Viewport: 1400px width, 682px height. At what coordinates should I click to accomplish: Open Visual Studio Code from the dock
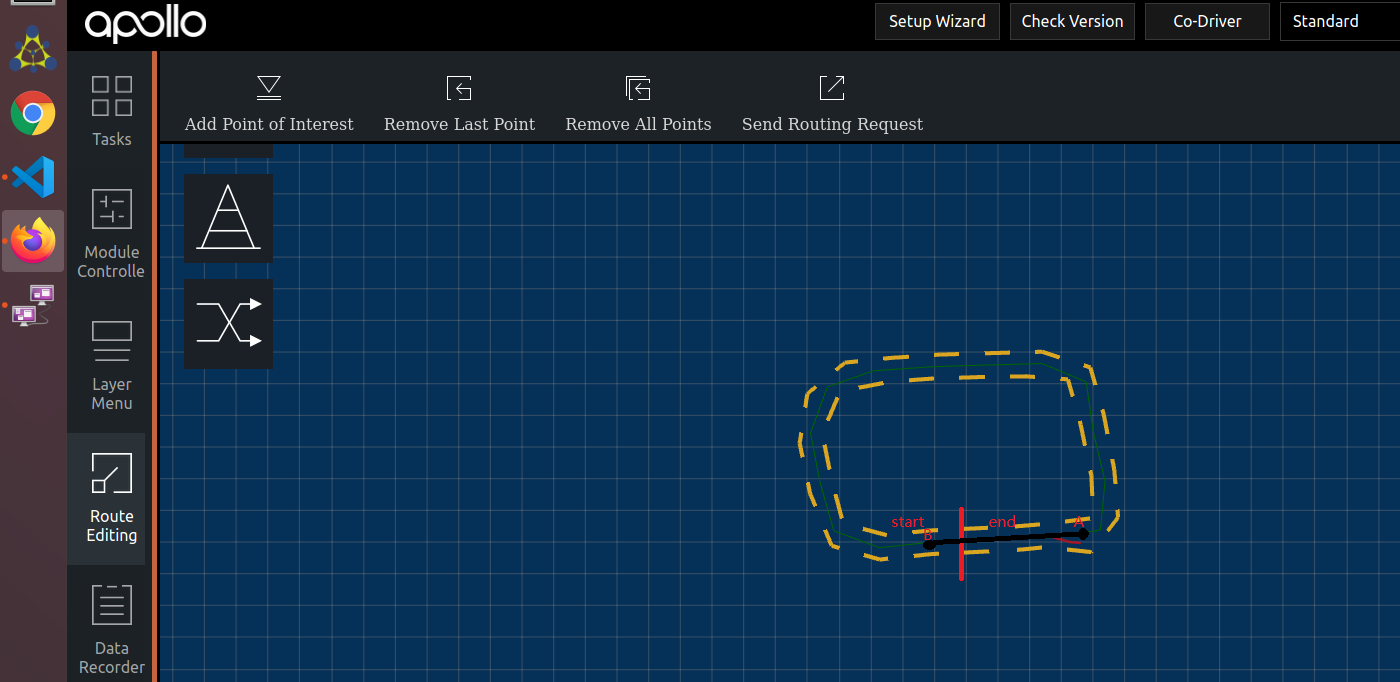coord(33,176)
